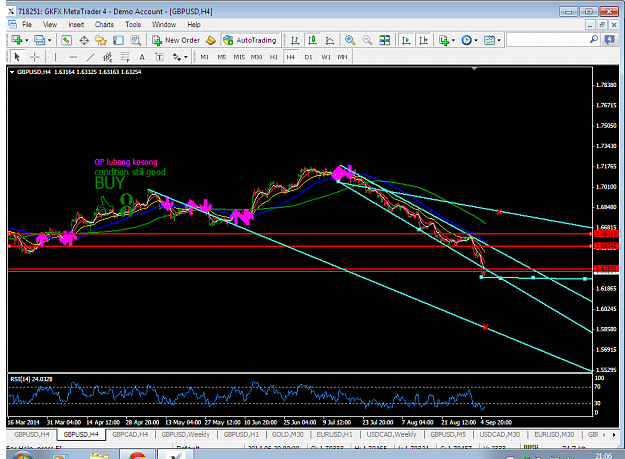Switch to H1 timeframe

pos(273,57)
